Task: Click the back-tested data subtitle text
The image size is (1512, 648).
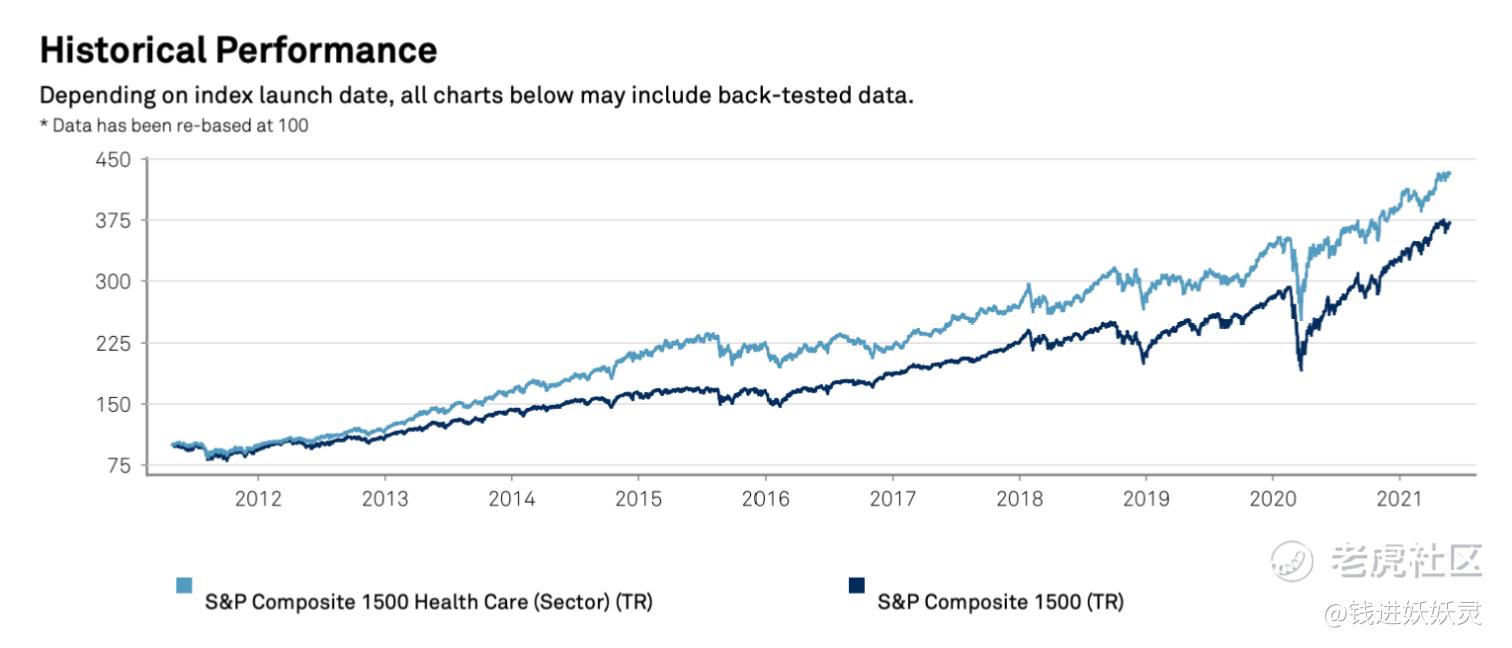Action: (x=476, y=97)
